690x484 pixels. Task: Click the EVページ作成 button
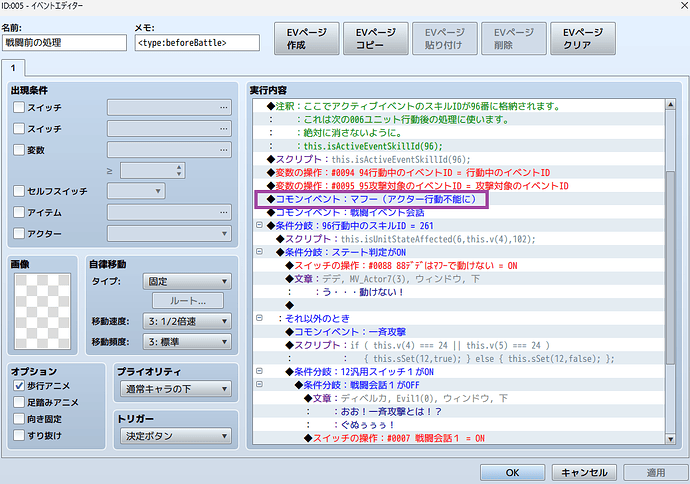pos(307,39)
